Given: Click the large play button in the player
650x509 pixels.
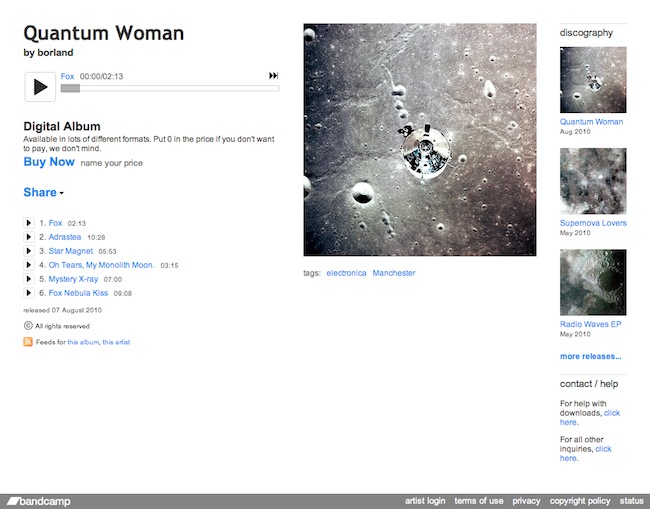Looking at the screenshot, I should pyautogui.click(x=40, y=87).
